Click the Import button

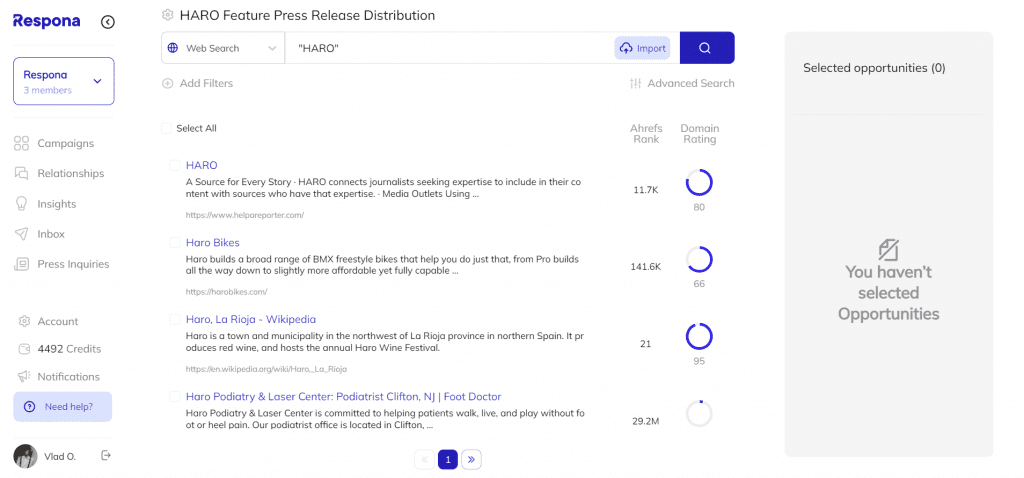(642, 48)
